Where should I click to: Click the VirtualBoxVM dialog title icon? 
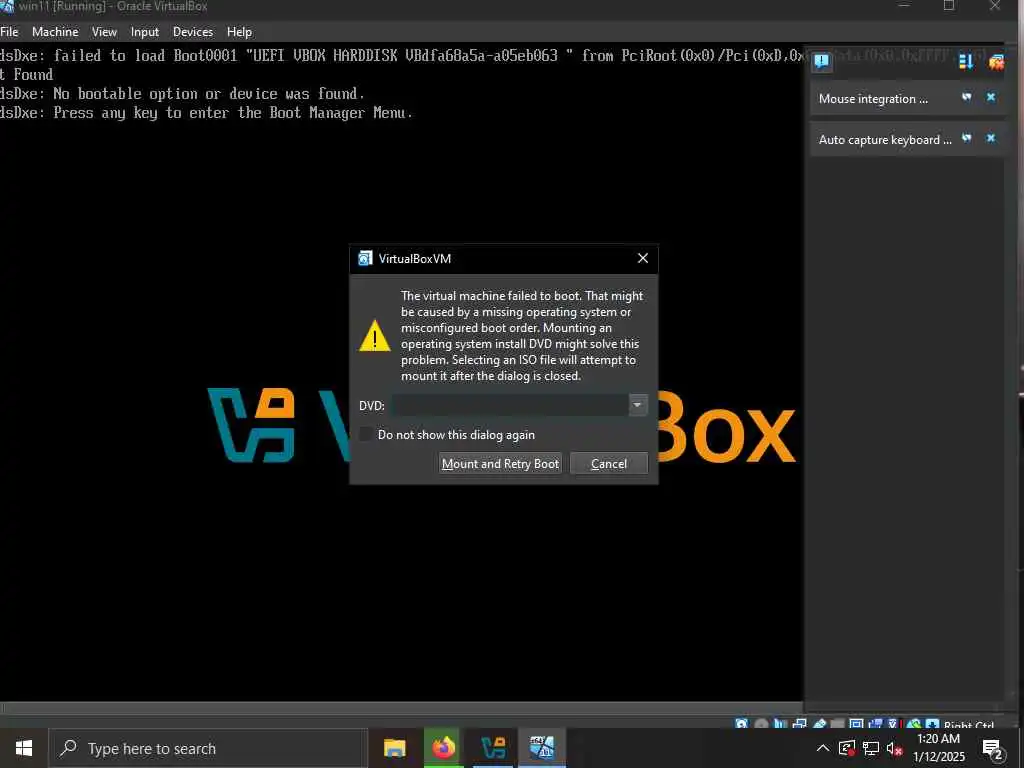tap(365, 258)
